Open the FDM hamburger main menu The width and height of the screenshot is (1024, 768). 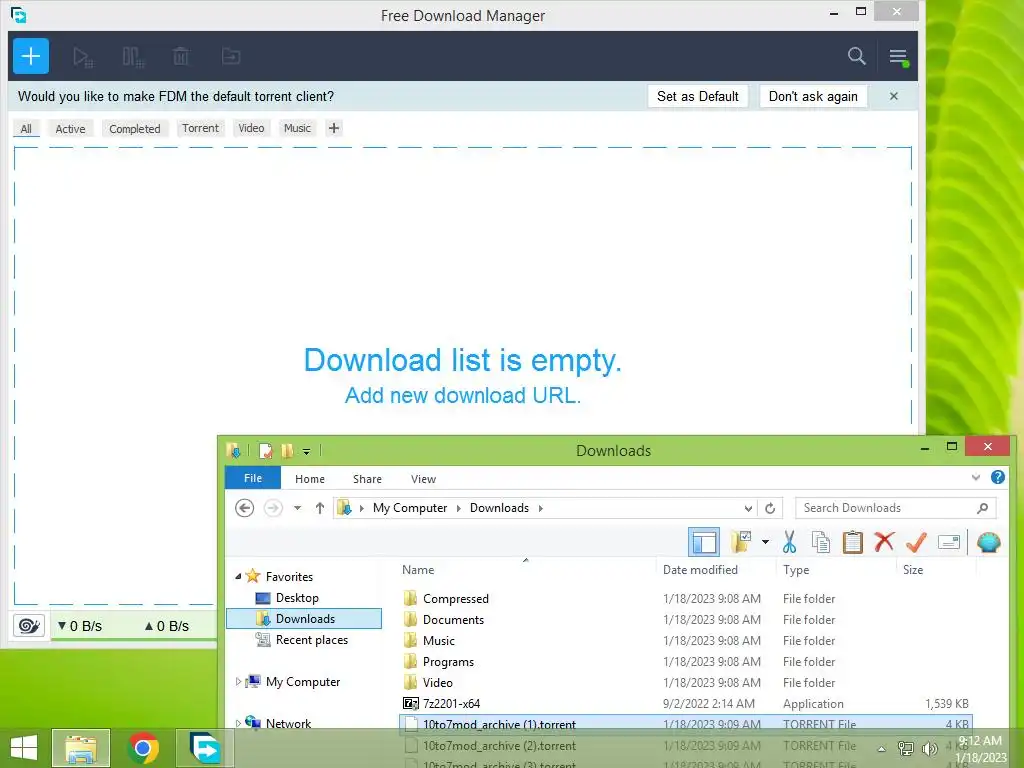coord(899,57)
